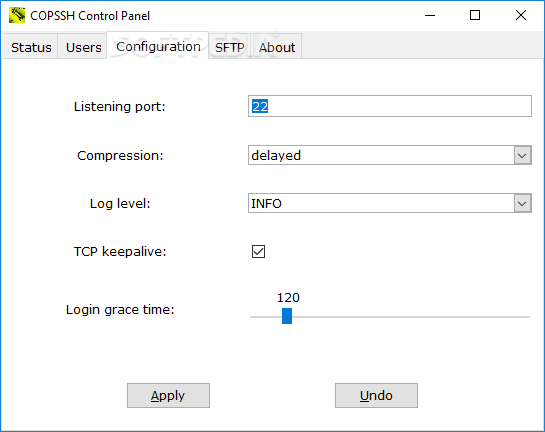This screenshot has width=545, height=432.
Task: Click the Listening port label
Action: (x=120, y=106)
